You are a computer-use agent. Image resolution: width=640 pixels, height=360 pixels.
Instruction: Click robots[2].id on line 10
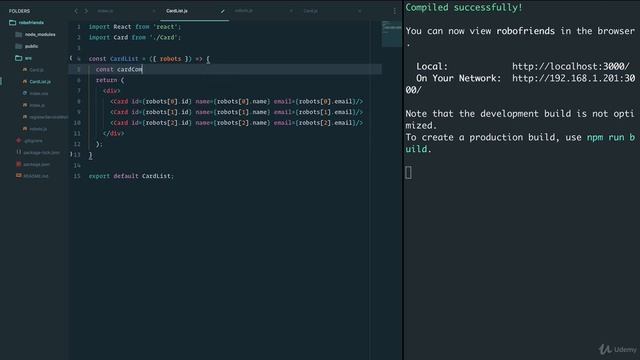[167, 122]
